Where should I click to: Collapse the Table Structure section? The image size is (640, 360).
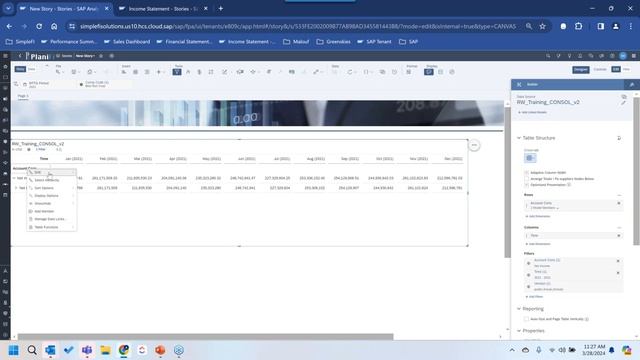click(519, 138)
